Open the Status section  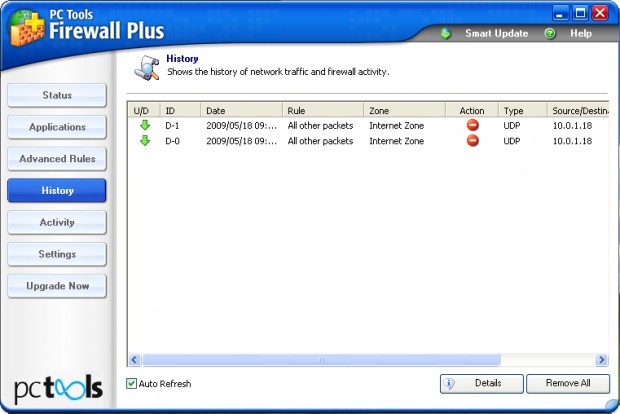coord(57,95)
